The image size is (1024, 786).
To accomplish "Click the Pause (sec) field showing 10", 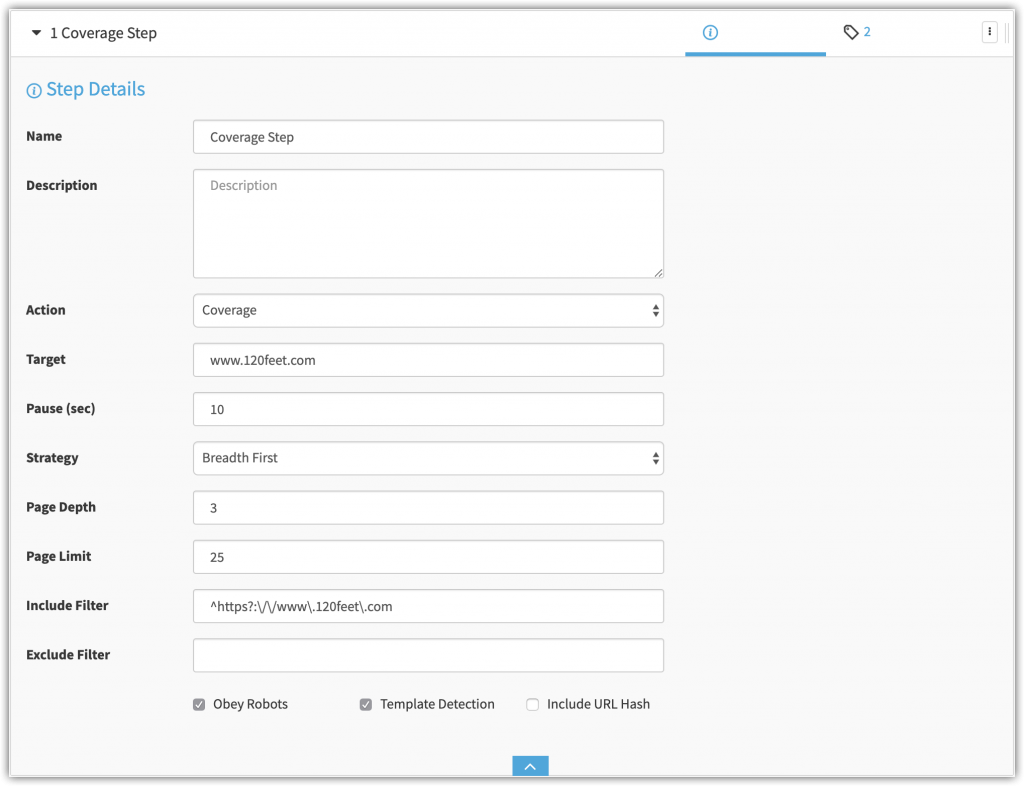I will (x=428, y=409).
